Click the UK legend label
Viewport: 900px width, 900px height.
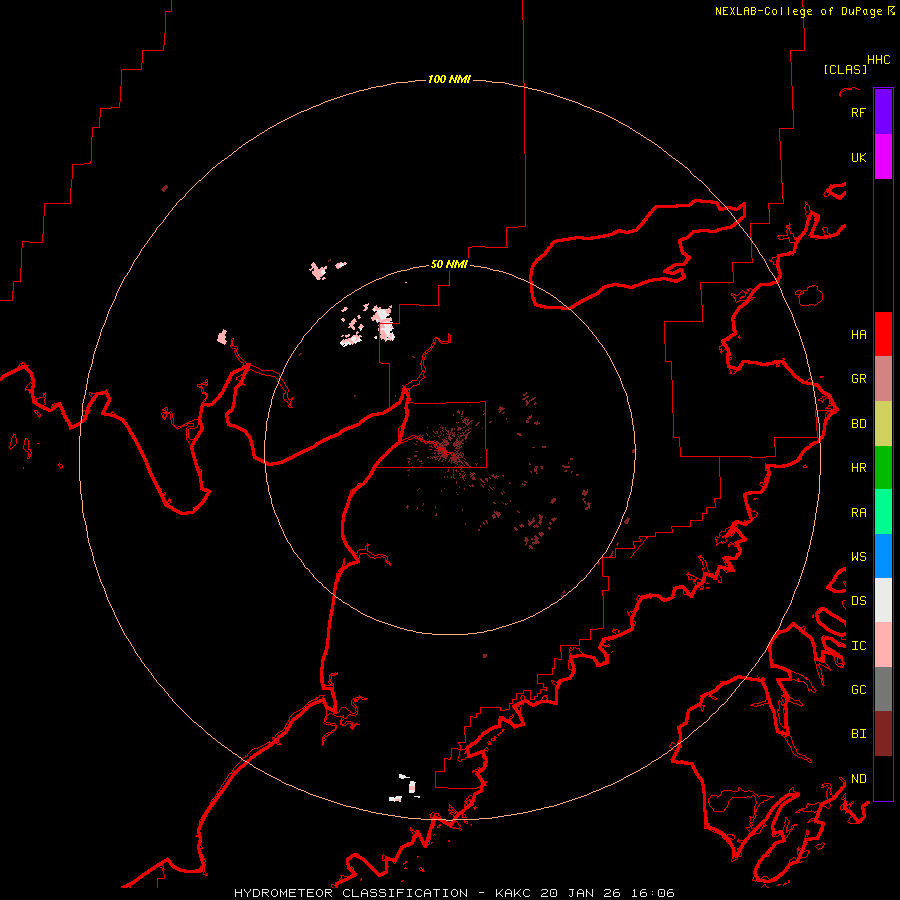click(858, 157)
